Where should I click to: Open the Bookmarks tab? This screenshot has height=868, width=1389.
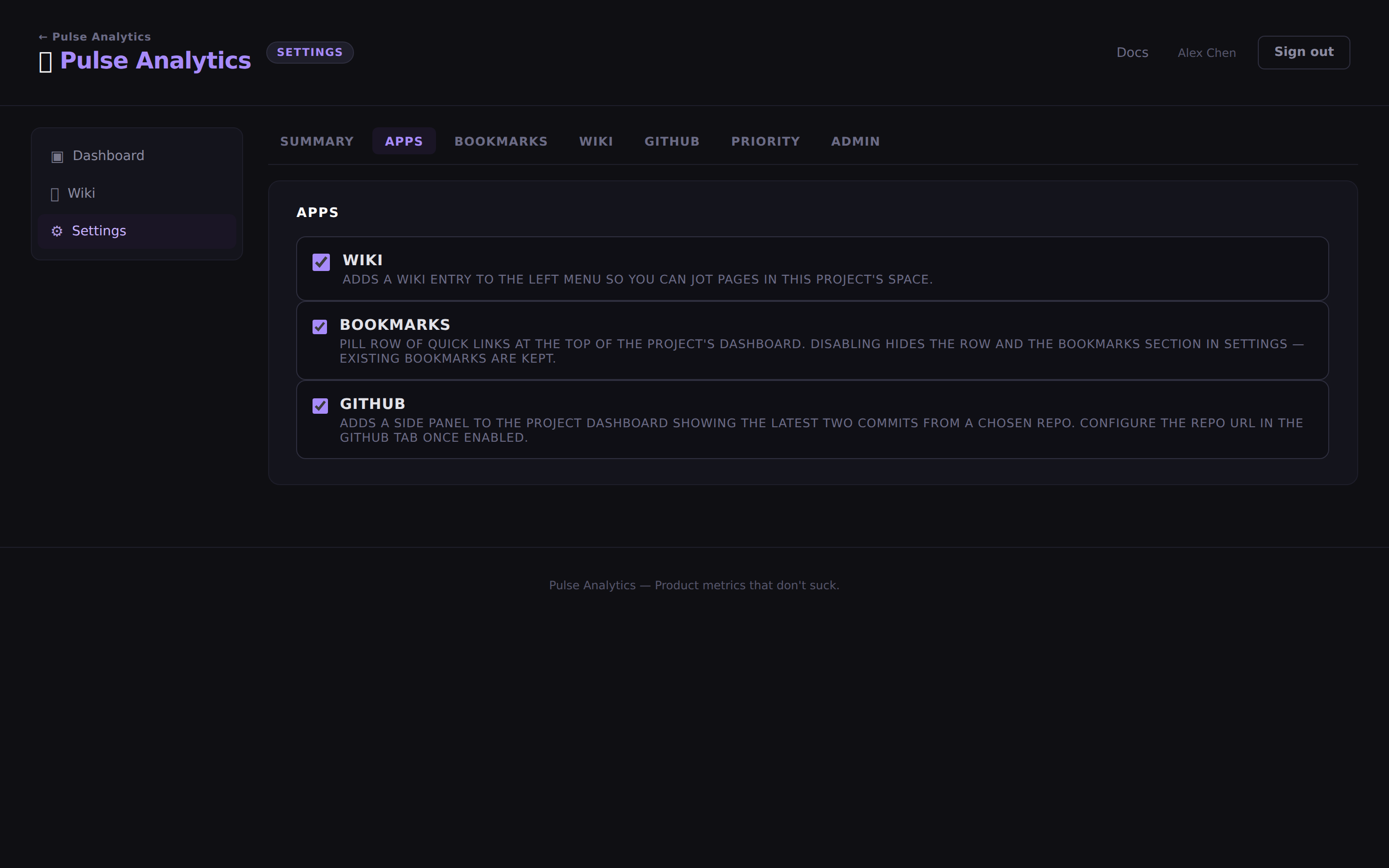pyautogui.click(x=501, y=141)
